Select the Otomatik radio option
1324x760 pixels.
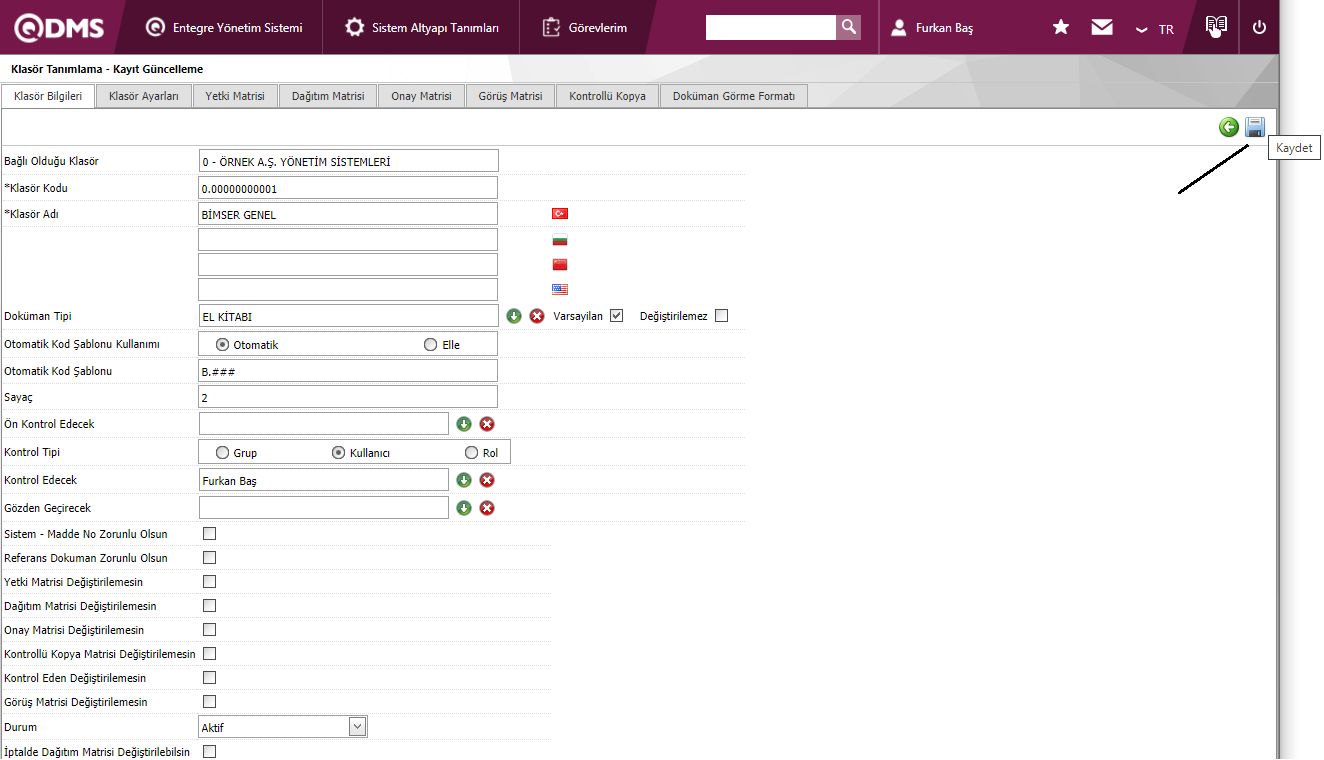click(223, 345)
